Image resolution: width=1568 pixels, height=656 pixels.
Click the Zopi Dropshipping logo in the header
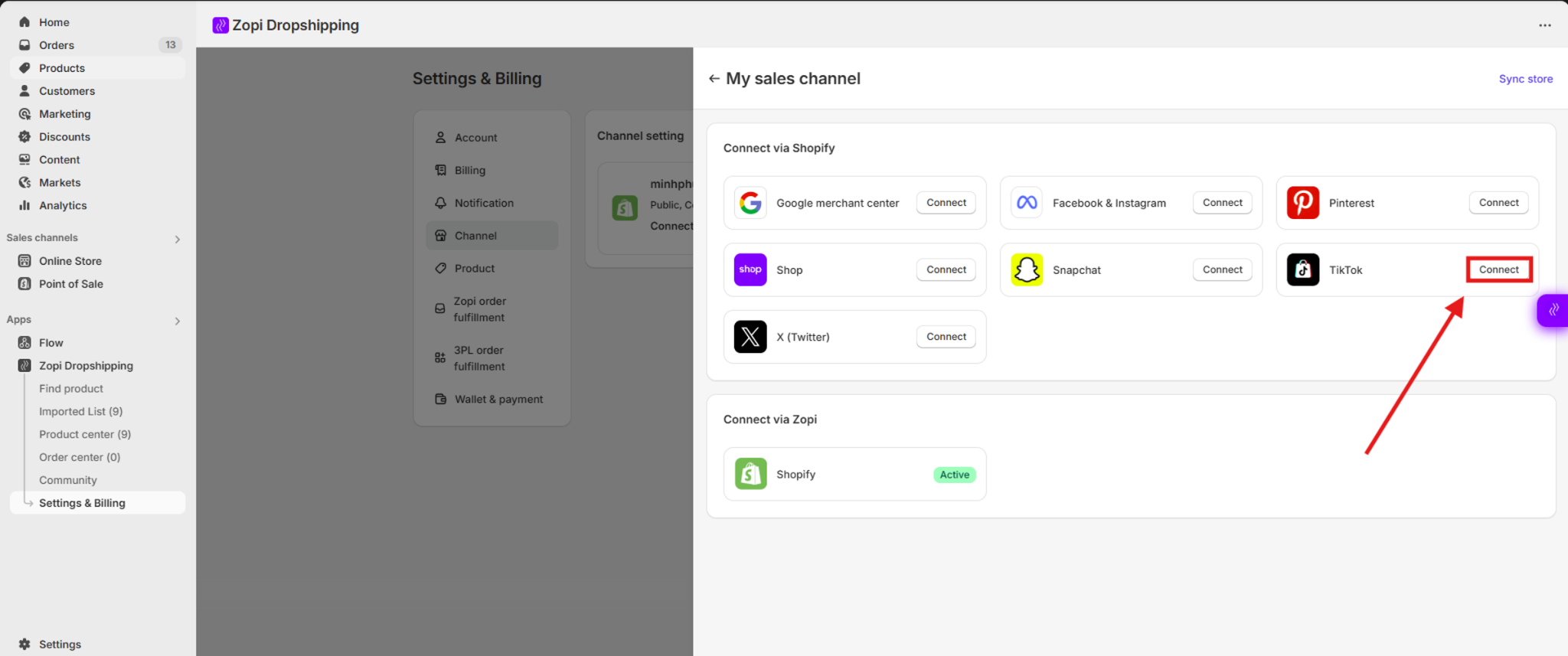pos(220,25)
